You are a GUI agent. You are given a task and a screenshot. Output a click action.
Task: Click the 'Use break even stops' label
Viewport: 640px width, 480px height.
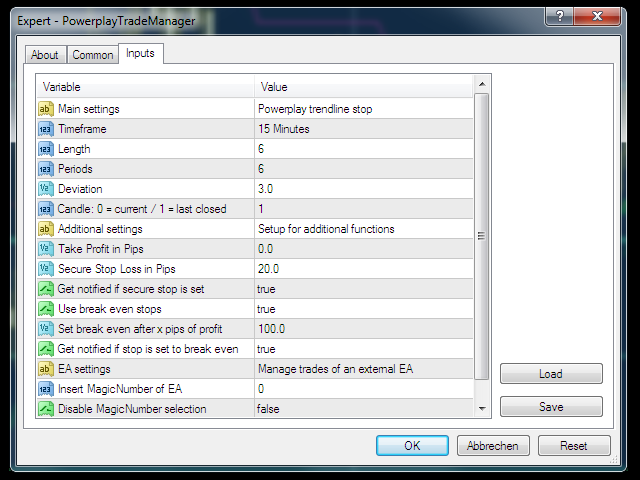(110, 309)
